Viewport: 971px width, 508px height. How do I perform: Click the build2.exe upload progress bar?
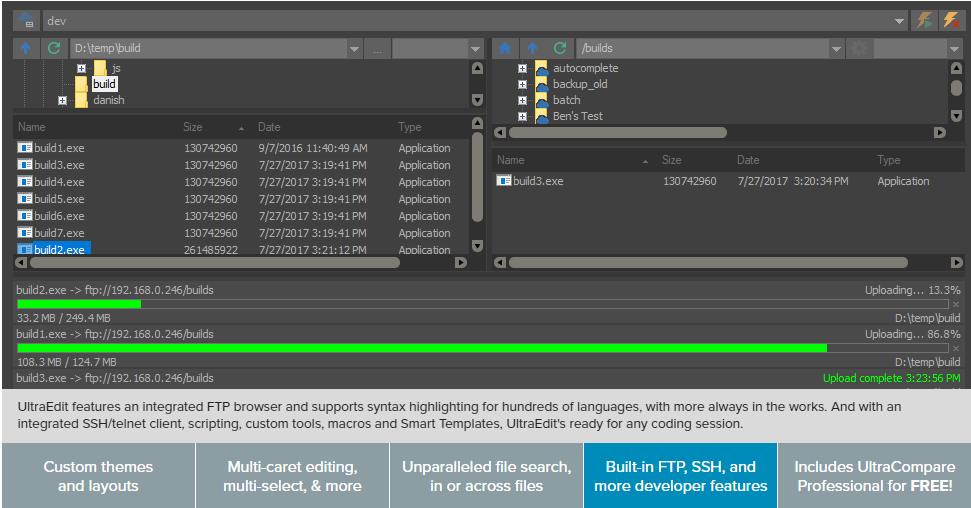(x=482, y=304)
